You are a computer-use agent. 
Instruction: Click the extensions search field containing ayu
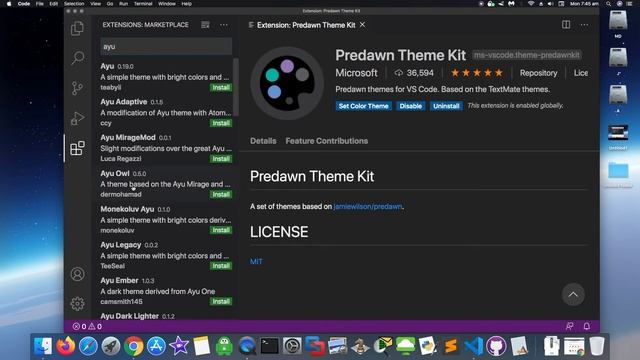[166, 47]
